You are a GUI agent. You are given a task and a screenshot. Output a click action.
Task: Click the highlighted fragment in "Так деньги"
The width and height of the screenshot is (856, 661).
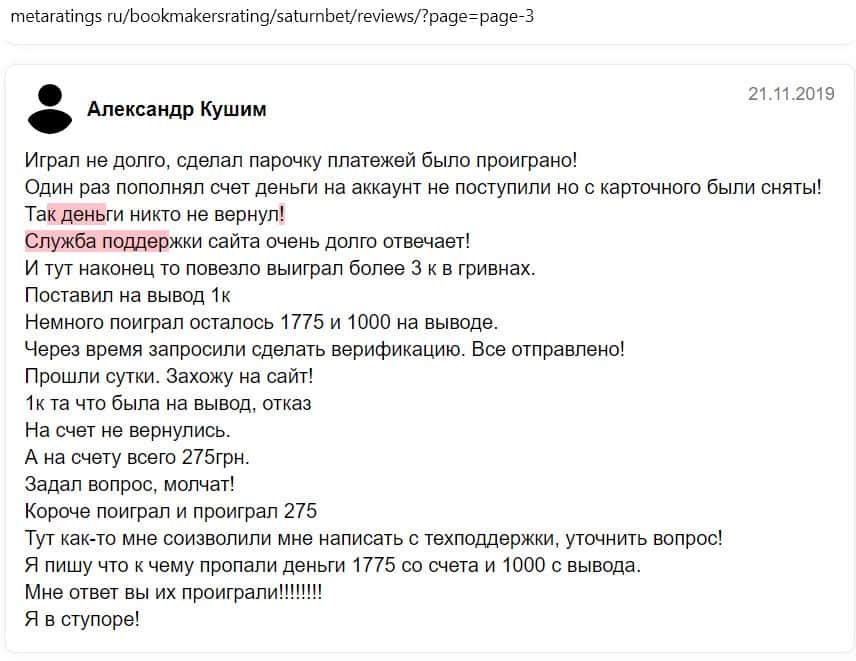pyautogui.click(x=76, y=213)
